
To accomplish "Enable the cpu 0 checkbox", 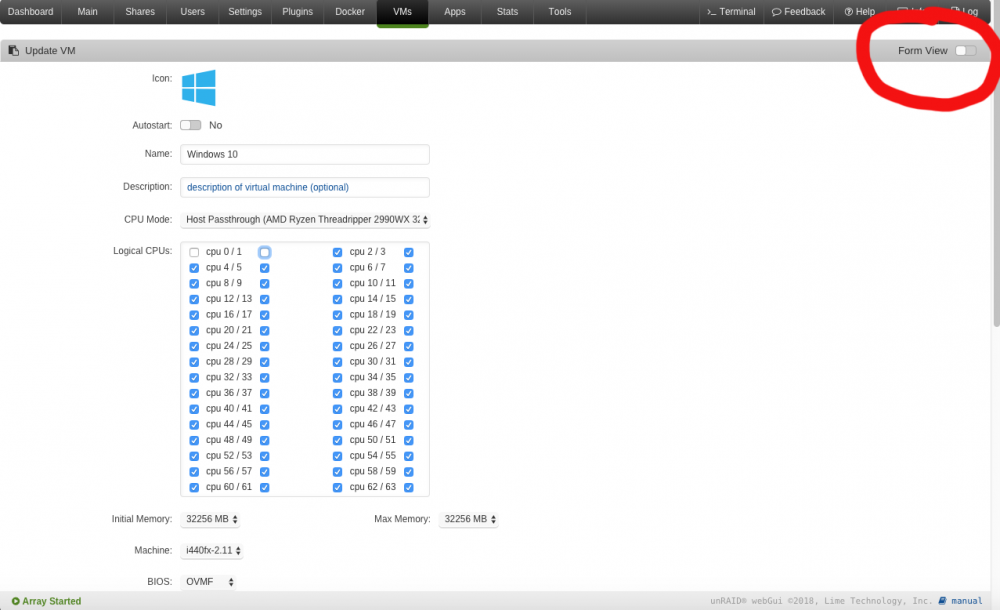I will click(194, 252).
